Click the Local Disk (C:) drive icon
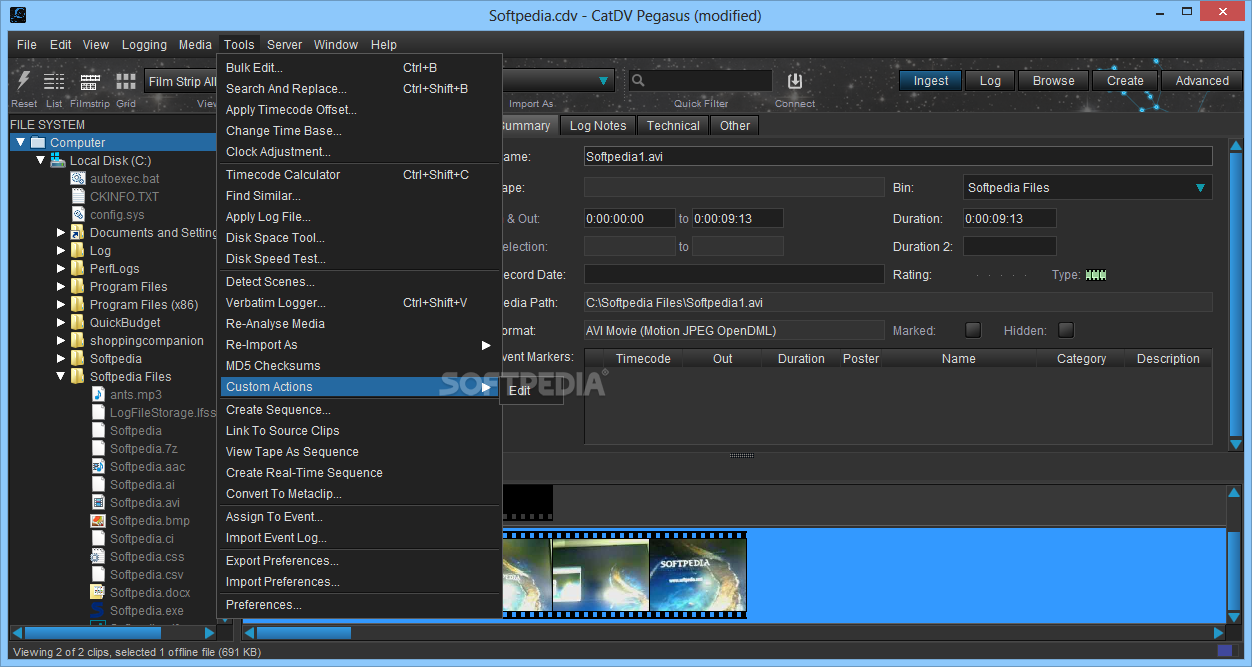Image resolution: width=1252 pixels, height=667 pixels. (x=58, y=160)
